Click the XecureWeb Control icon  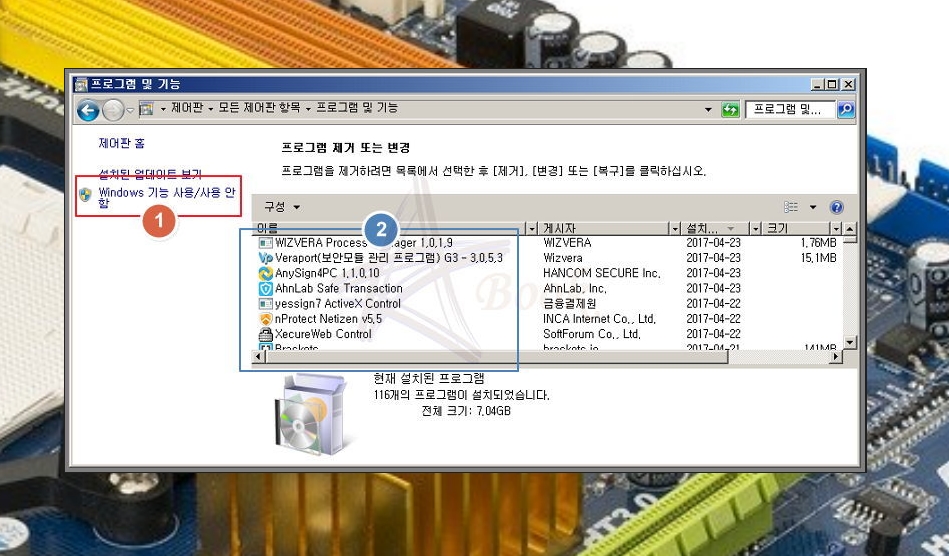click(265, 334)
